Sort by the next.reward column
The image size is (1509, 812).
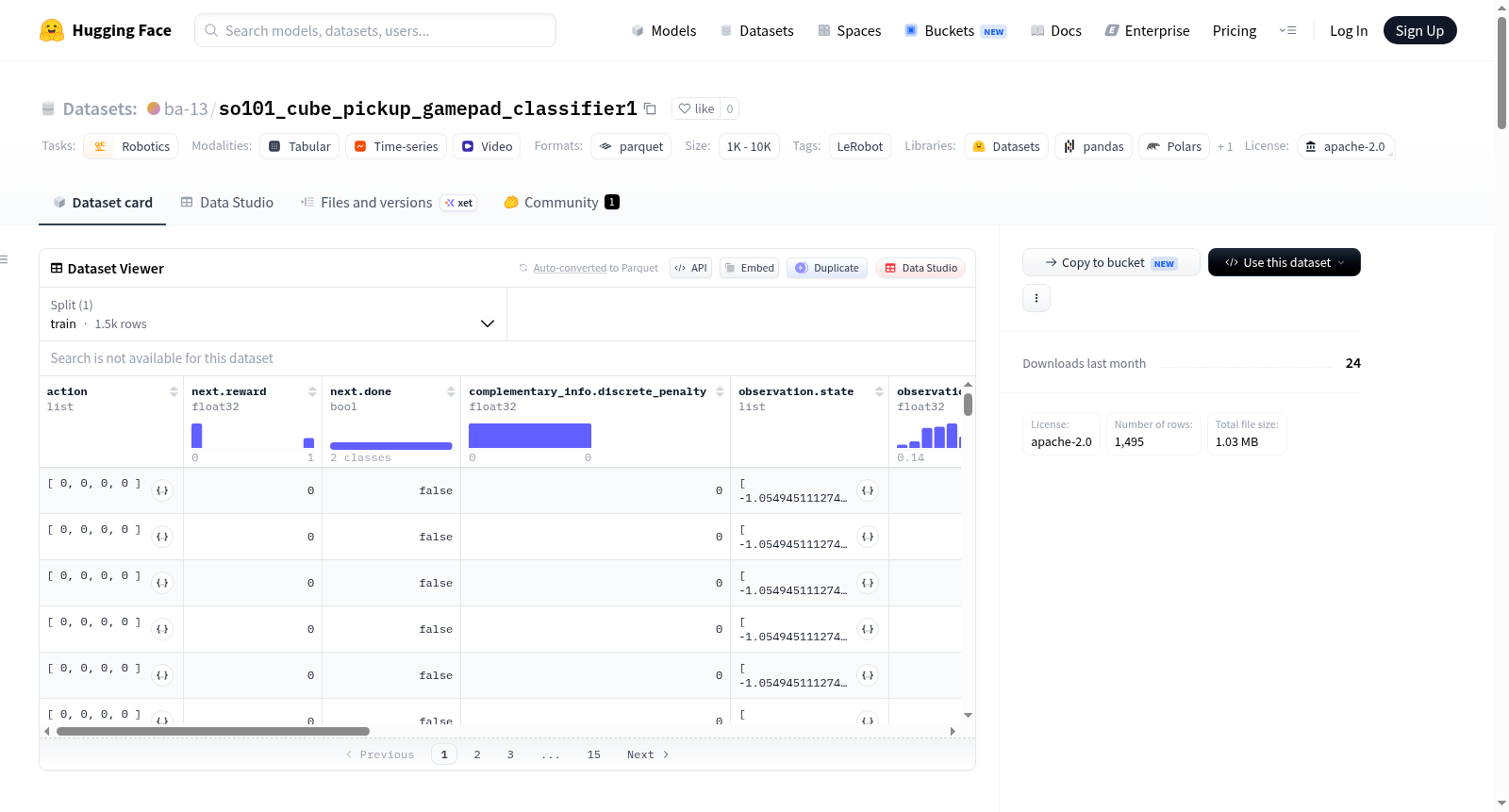(312, 391)
